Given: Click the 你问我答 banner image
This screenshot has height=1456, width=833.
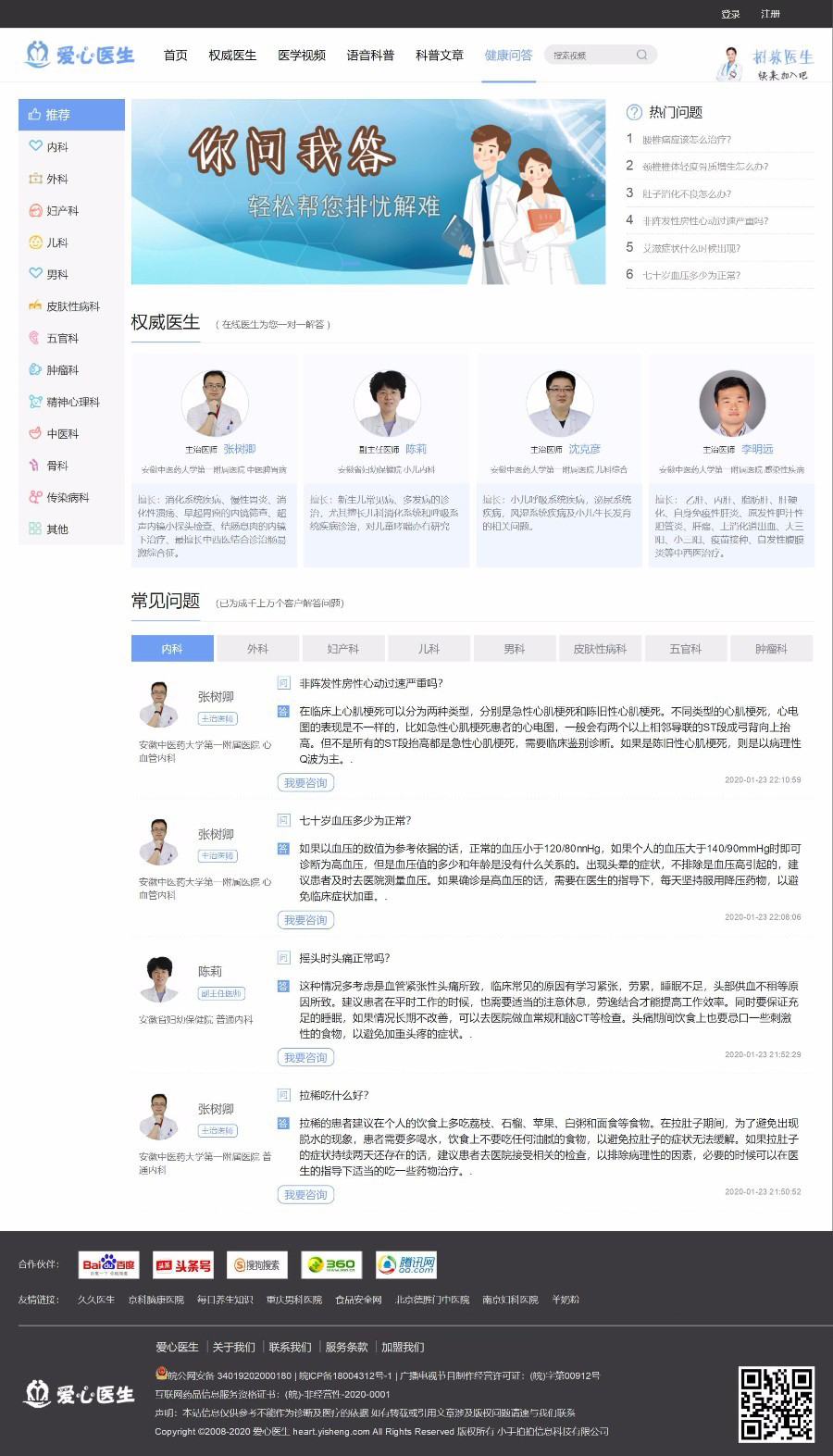Looking at the screenshot, I should coord(368,192).
